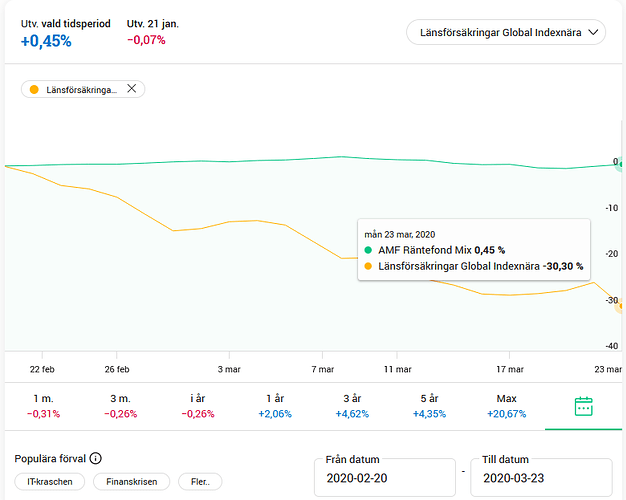Expand the Länsförsäkringar Global Indexnära dropdown

[506, 33]
